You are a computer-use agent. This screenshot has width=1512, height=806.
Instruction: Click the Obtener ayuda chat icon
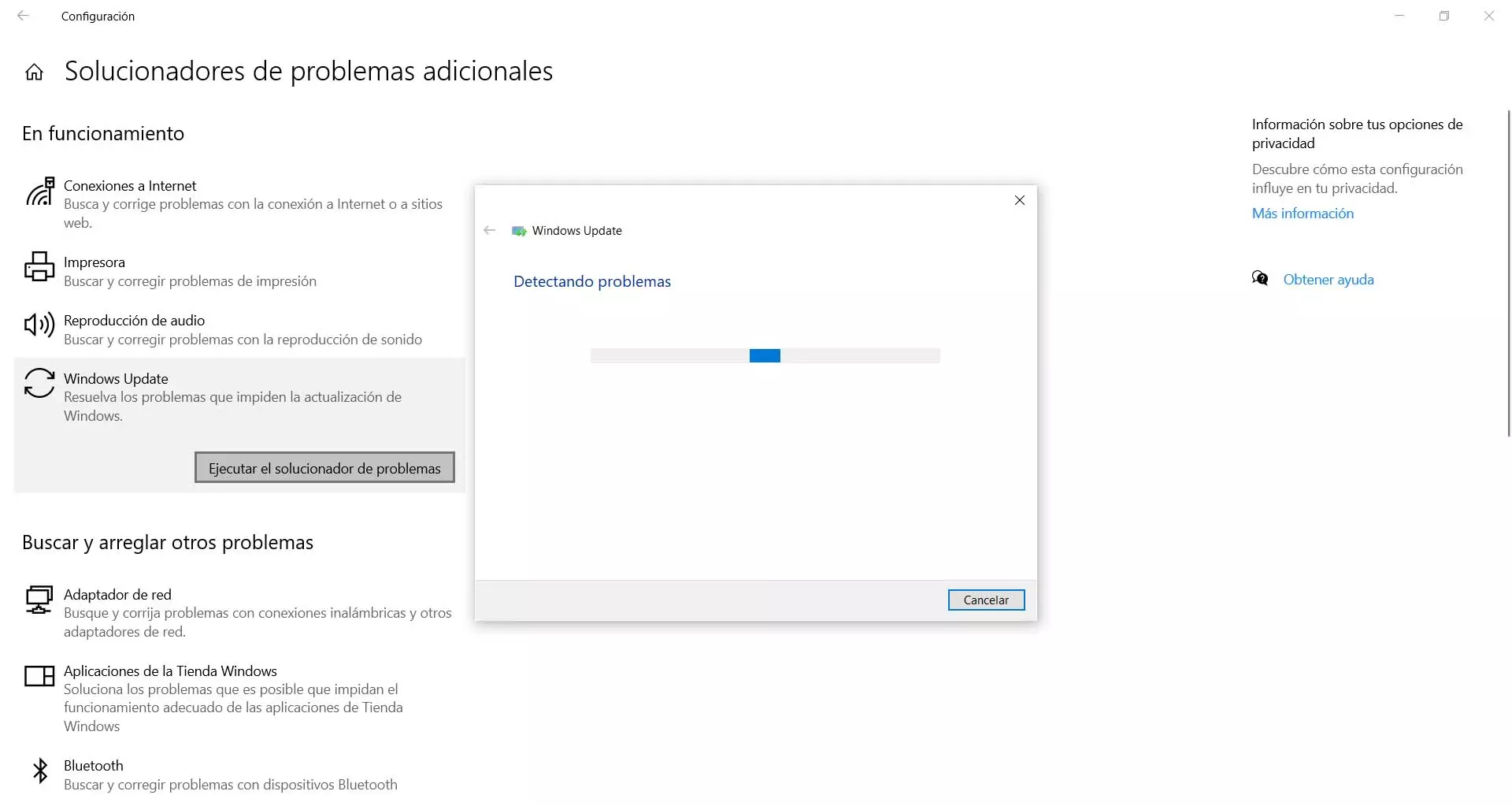pyautogui.click(x=1260, y=279)
